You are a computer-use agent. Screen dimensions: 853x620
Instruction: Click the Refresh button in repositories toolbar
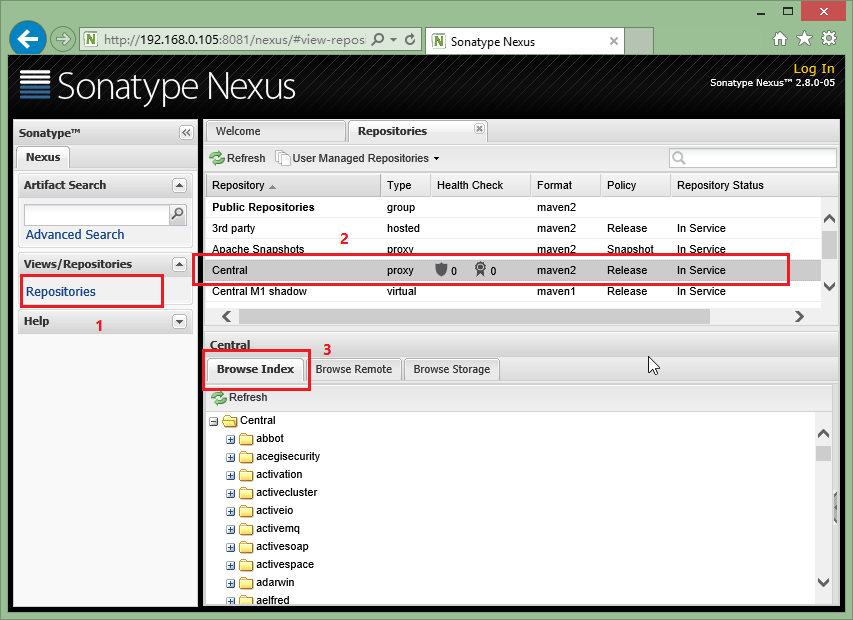(x=238, y=158)
